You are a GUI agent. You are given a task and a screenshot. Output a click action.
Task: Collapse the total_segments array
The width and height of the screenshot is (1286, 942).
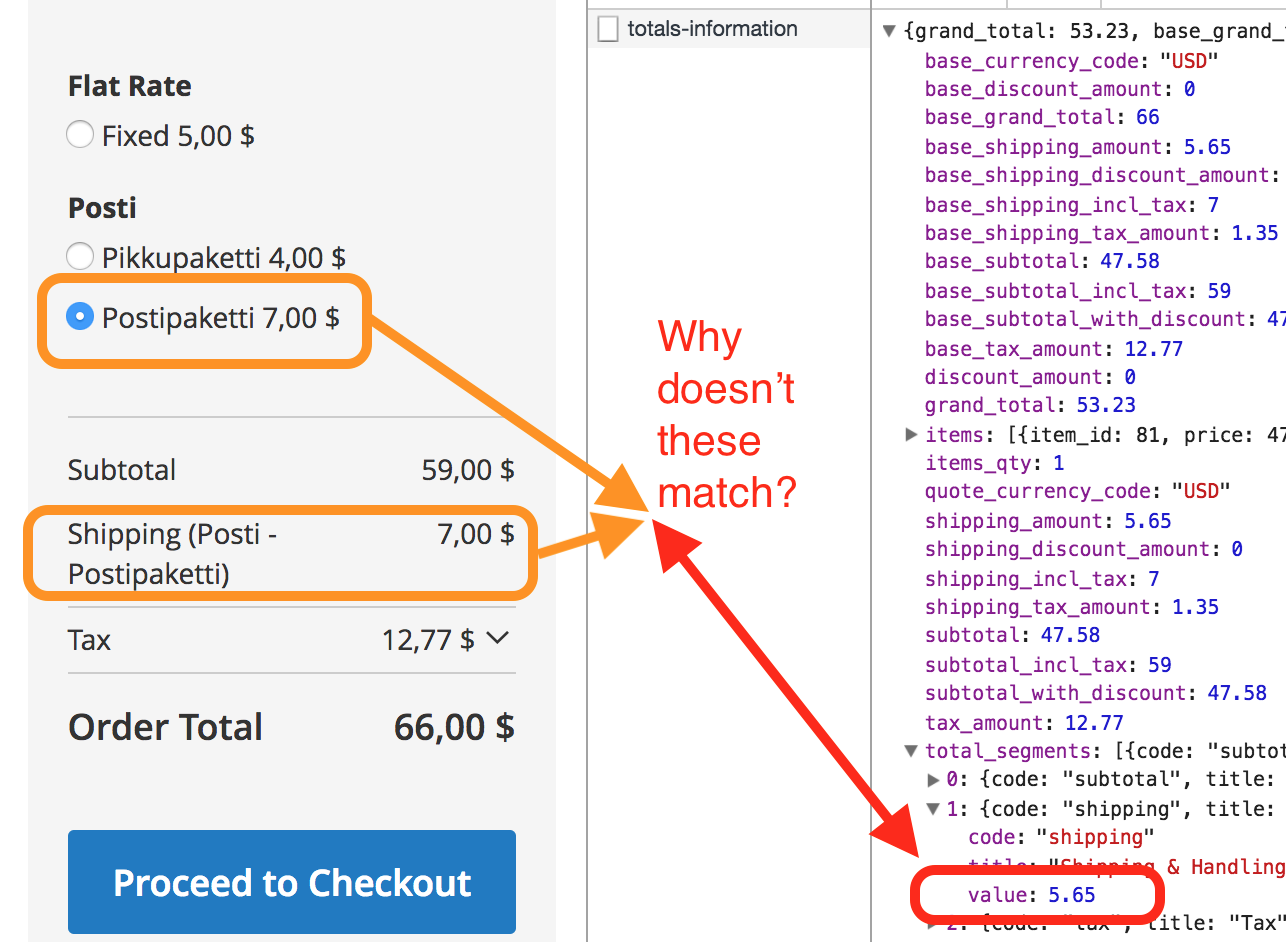pyautogui.click(x=911, y=750)
